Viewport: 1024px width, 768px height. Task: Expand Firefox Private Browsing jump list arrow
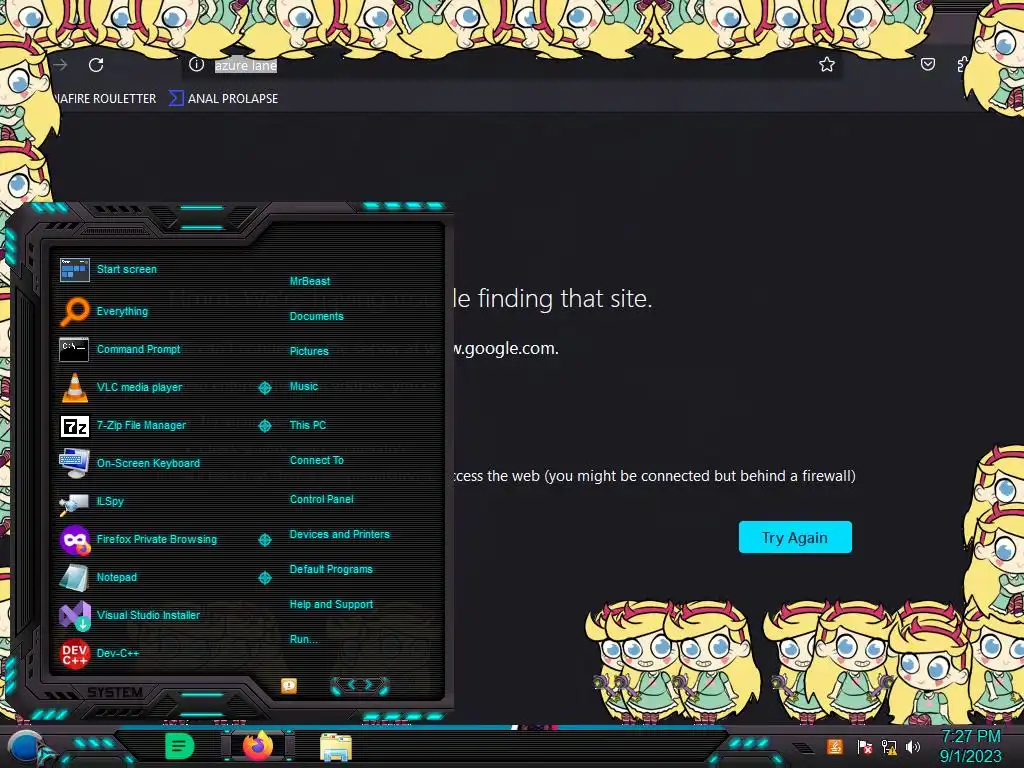click(264, 540)
